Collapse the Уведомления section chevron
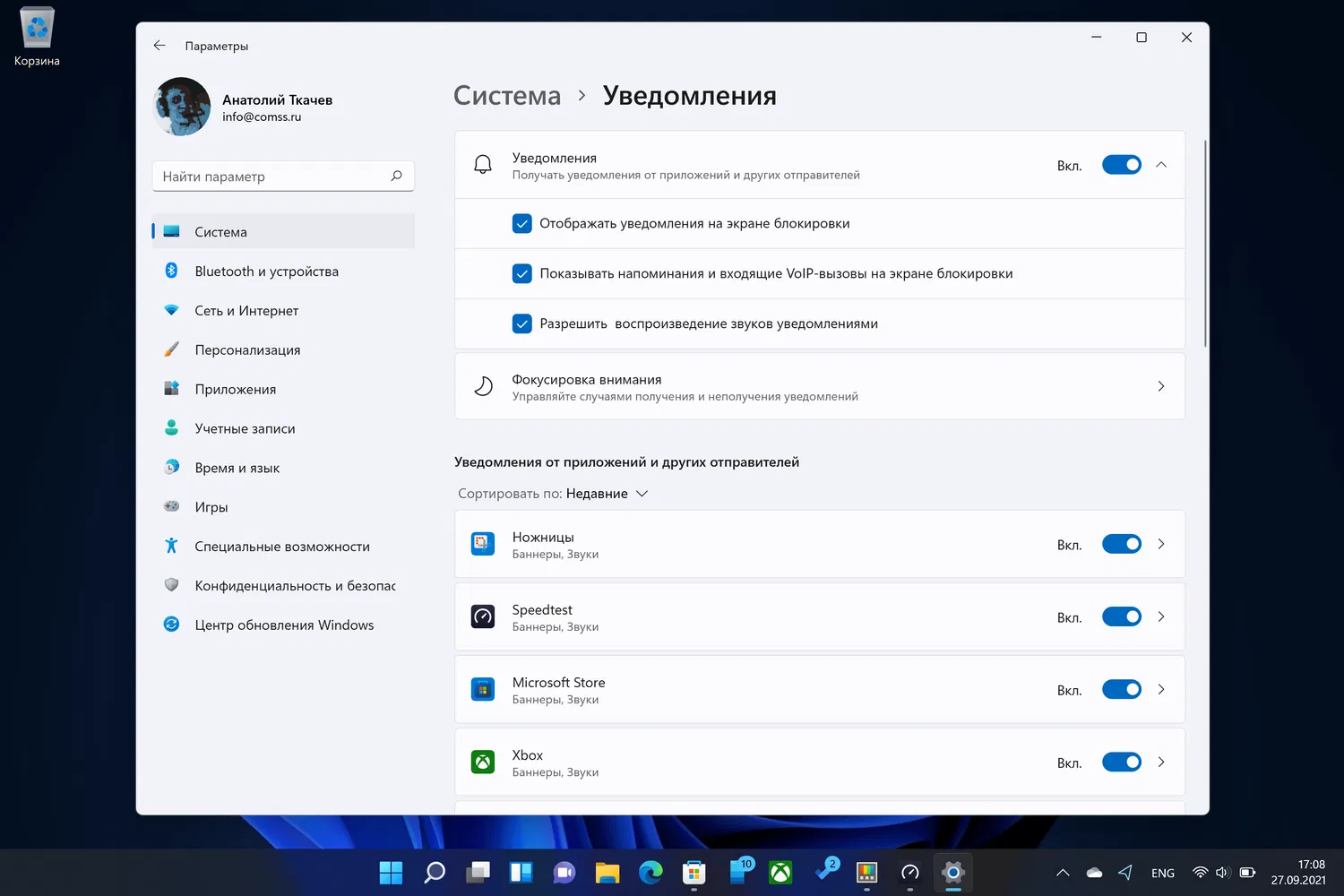Image resolution: width=1344 pixels, height=896 pixels. (x=1161, y=165)
